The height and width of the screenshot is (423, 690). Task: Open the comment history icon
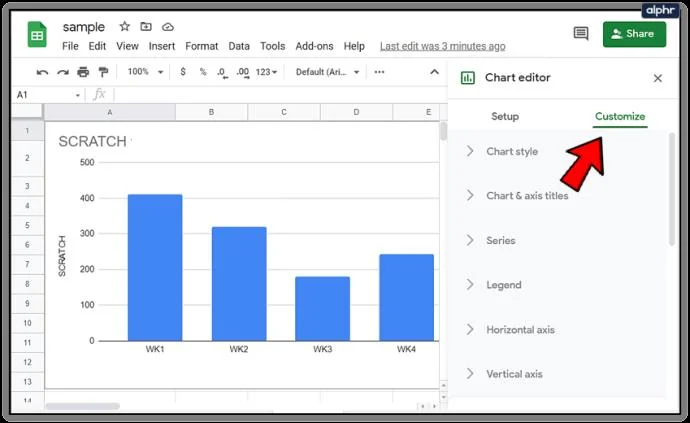(x=581, y=33)
